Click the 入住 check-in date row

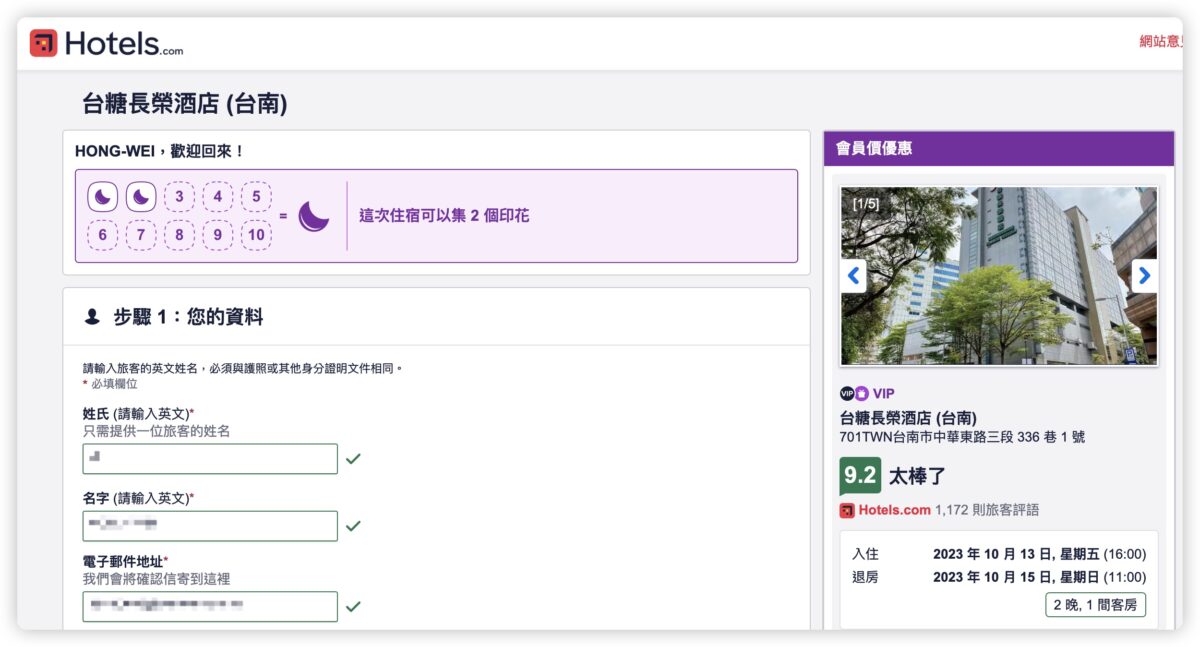(999, 554)
